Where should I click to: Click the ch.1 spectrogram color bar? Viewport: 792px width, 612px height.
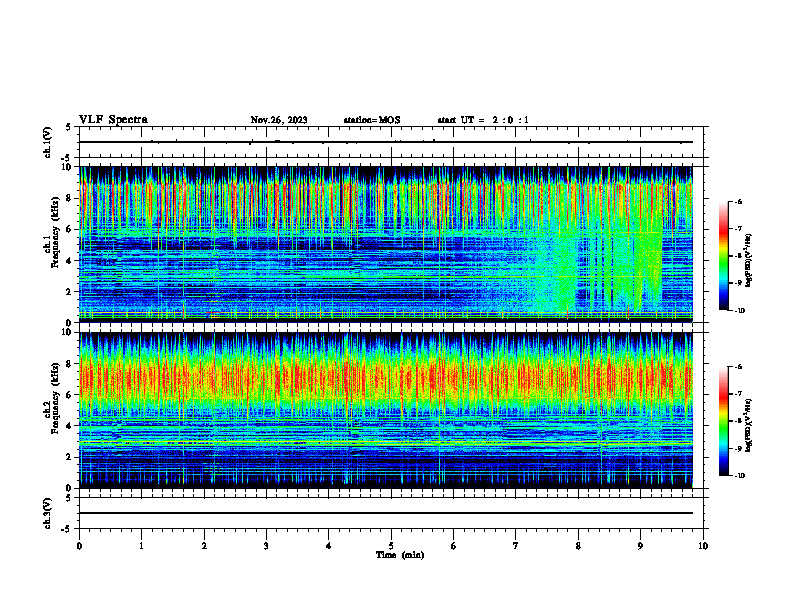(723, 256)
